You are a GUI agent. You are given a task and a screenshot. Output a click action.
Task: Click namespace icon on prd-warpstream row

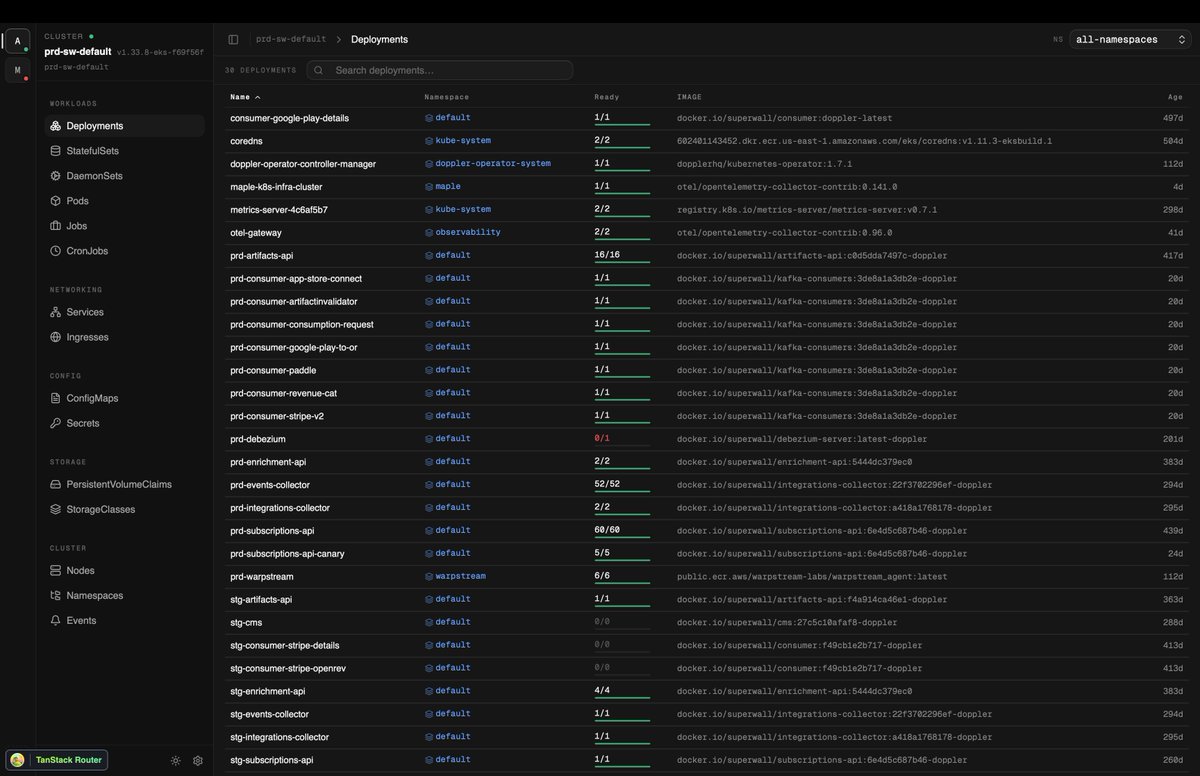[x=429, y=577]
